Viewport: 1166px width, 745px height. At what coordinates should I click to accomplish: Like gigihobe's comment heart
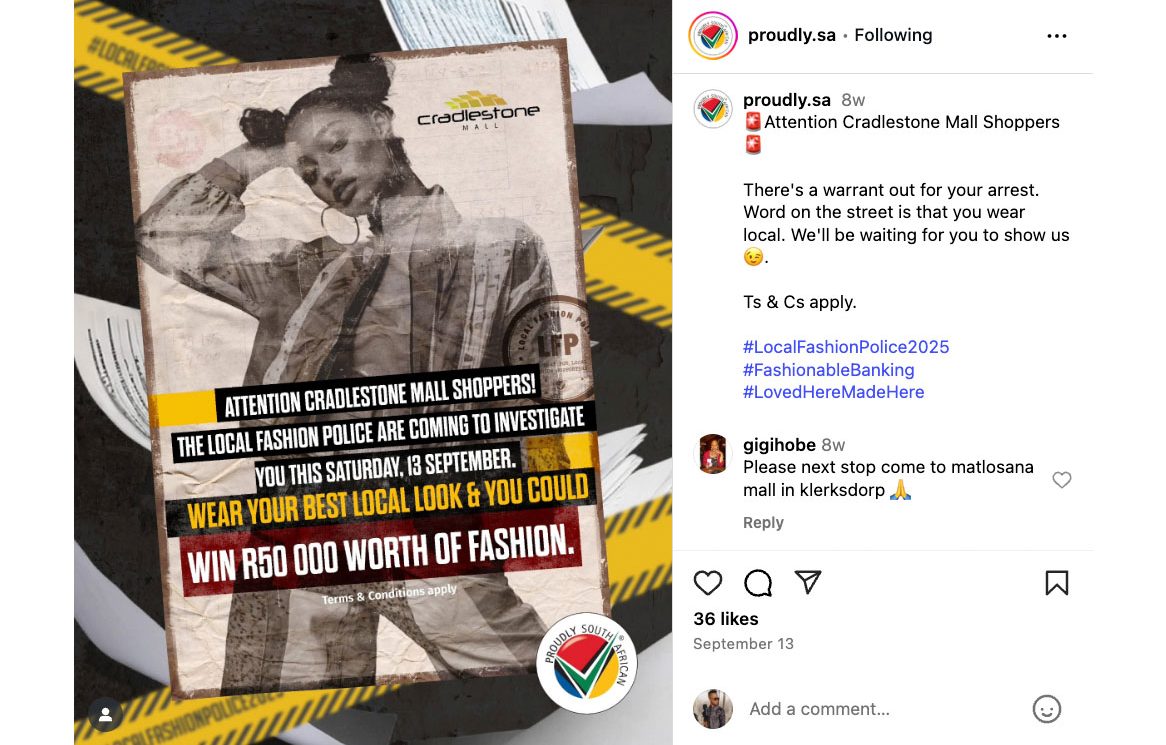tap(1062, 480)
